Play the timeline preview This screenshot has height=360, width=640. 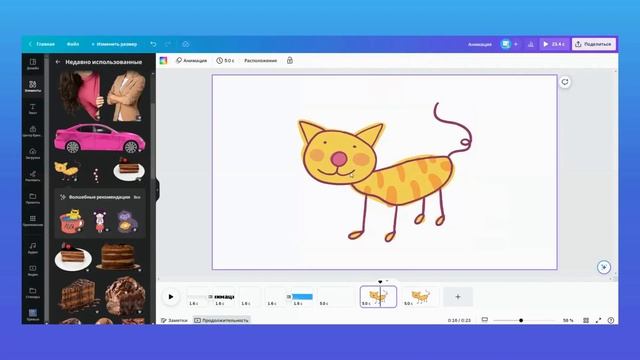(x=171, y=297)
